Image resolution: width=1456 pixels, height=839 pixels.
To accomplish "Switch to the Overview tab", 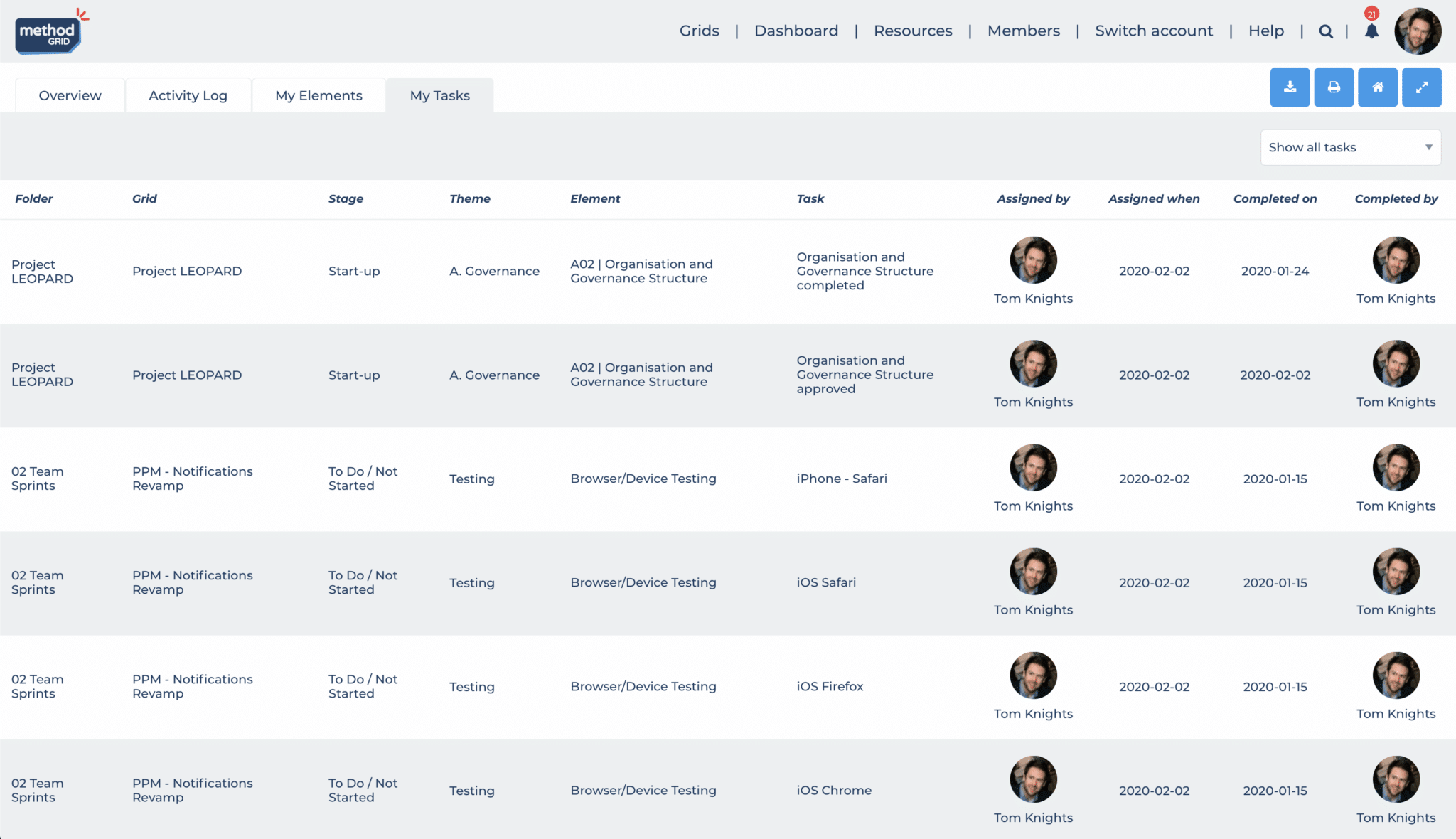I will 70,95.
